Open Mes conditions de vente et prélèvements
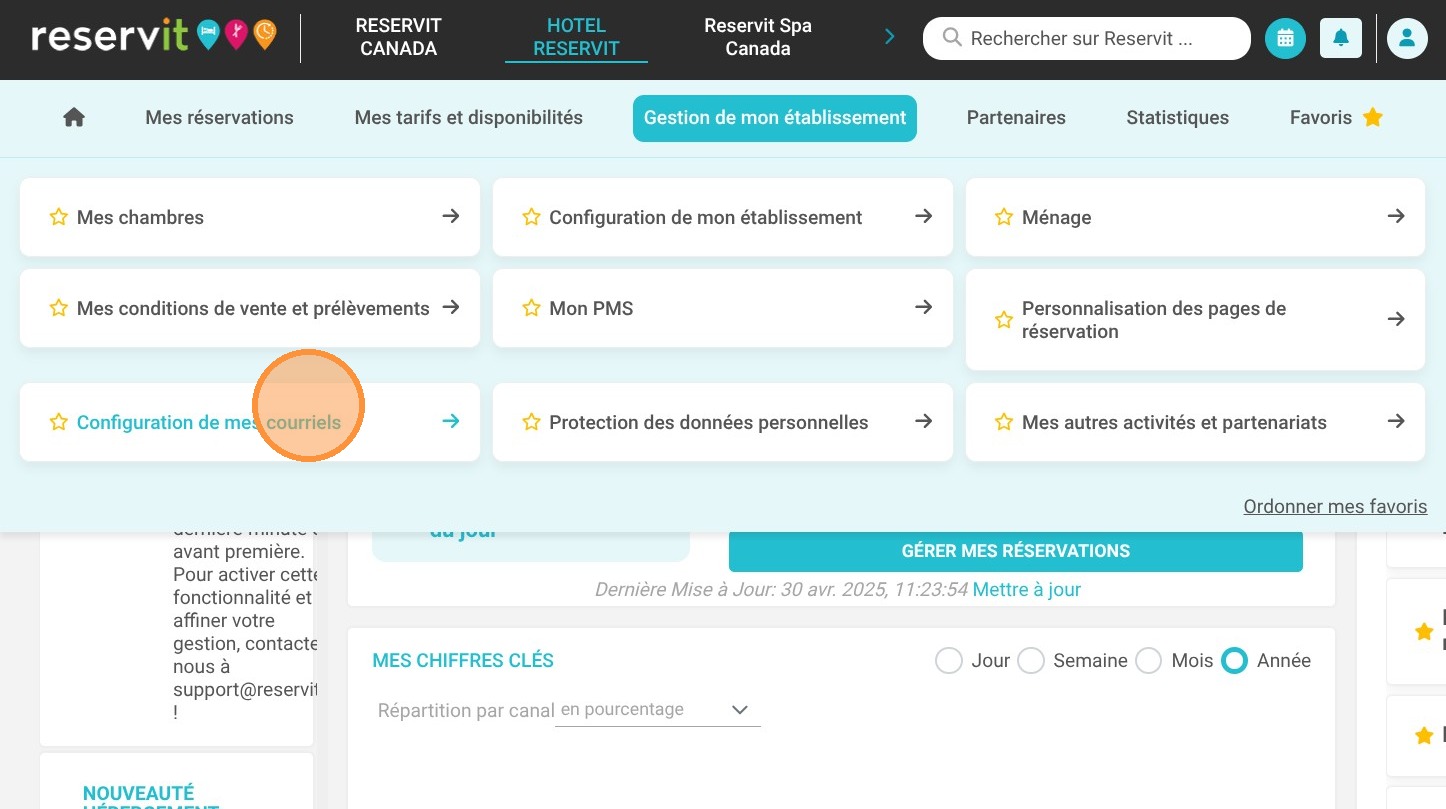This screenshot has height=809, width=1446. coord(250,308)
